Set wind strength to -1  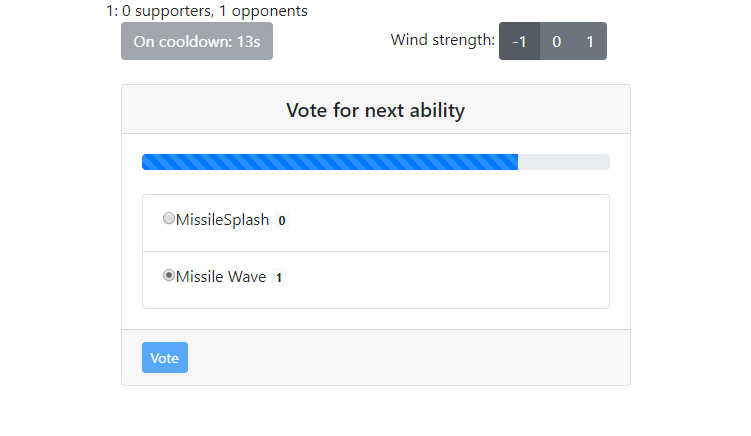click(x=519, y=41)
